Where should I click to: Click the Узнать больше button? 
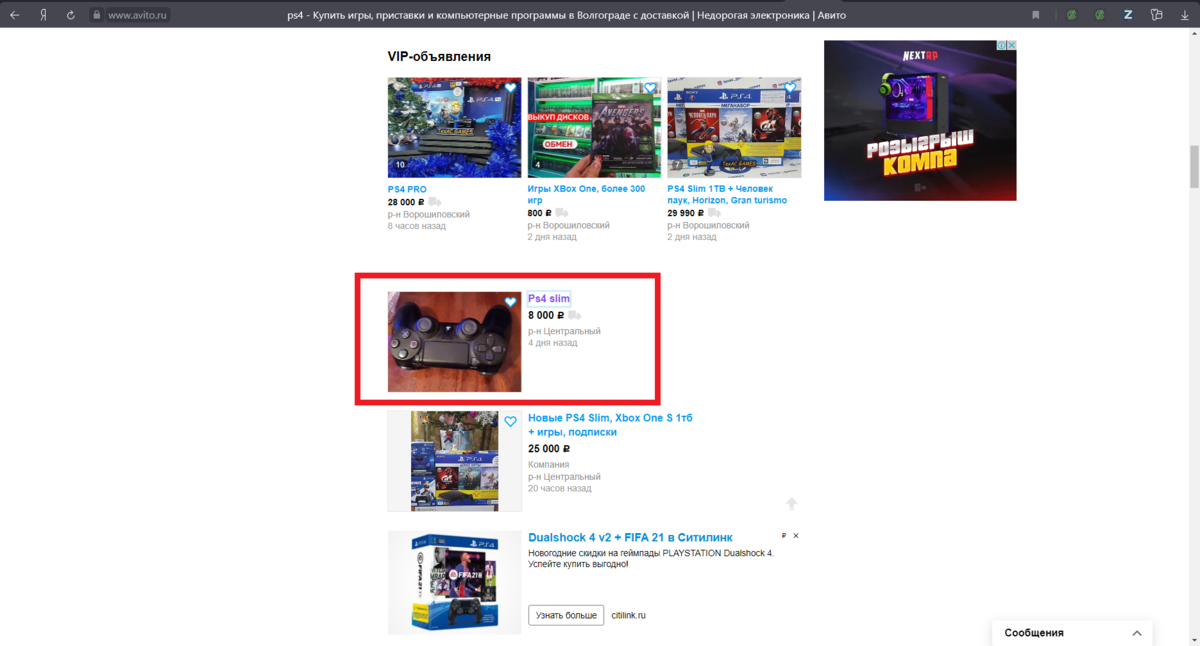(x=566, y=615)
